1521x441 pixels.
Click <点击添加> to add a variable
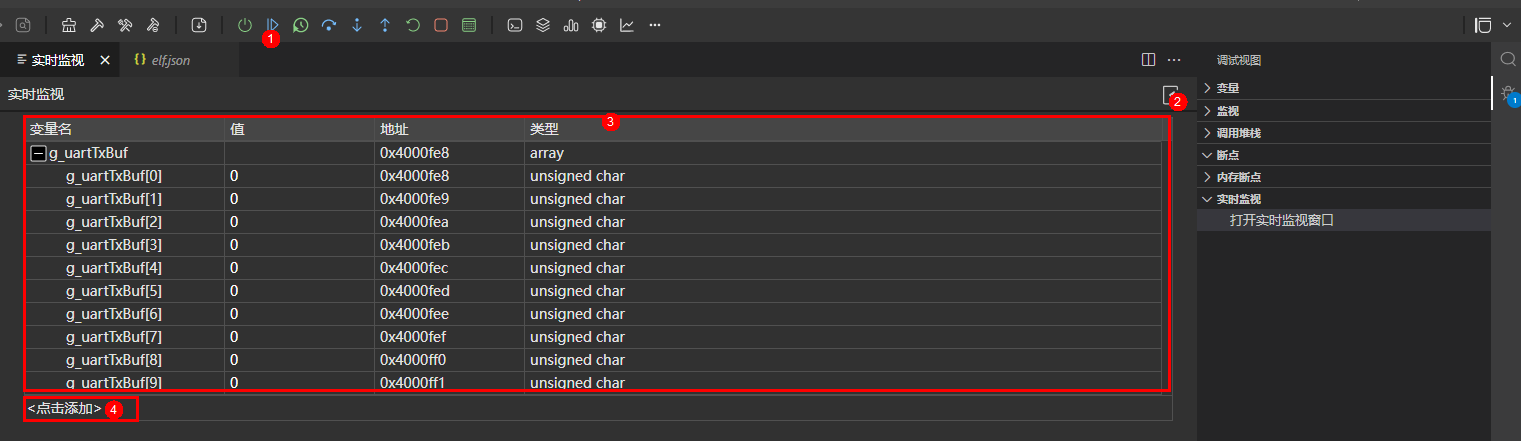coord(65,409)
